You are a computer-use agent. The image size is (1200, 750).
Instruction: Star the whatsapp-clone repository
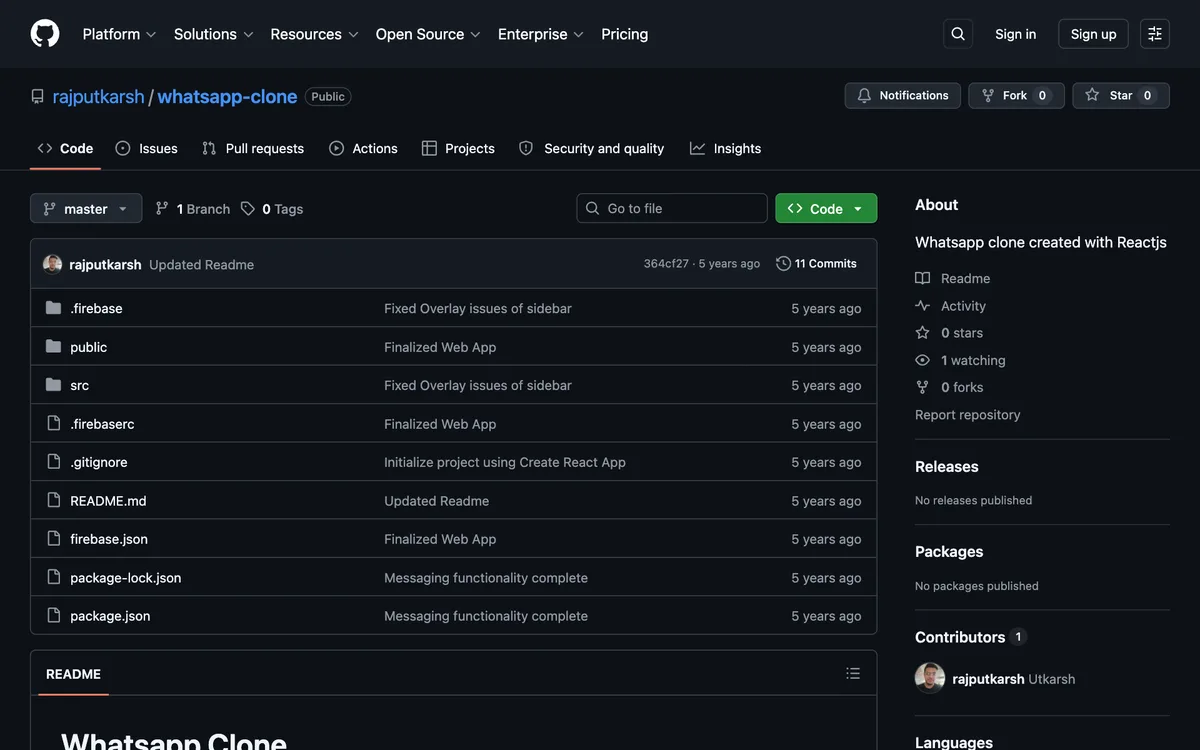click(1121, 96)
